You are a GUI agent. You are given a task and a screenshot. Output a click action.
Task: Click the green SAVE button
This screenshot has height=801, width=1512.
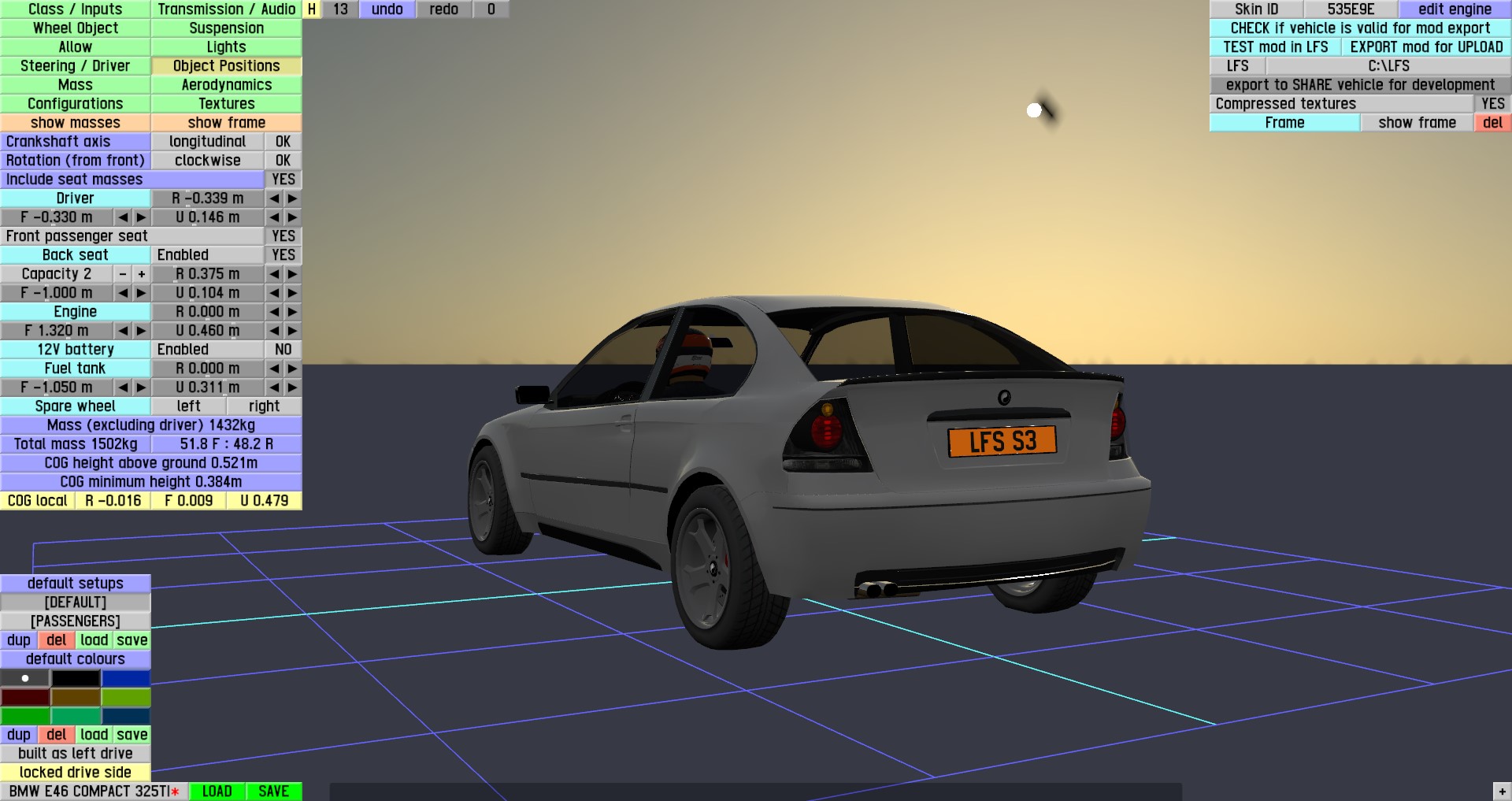[274, 792]
